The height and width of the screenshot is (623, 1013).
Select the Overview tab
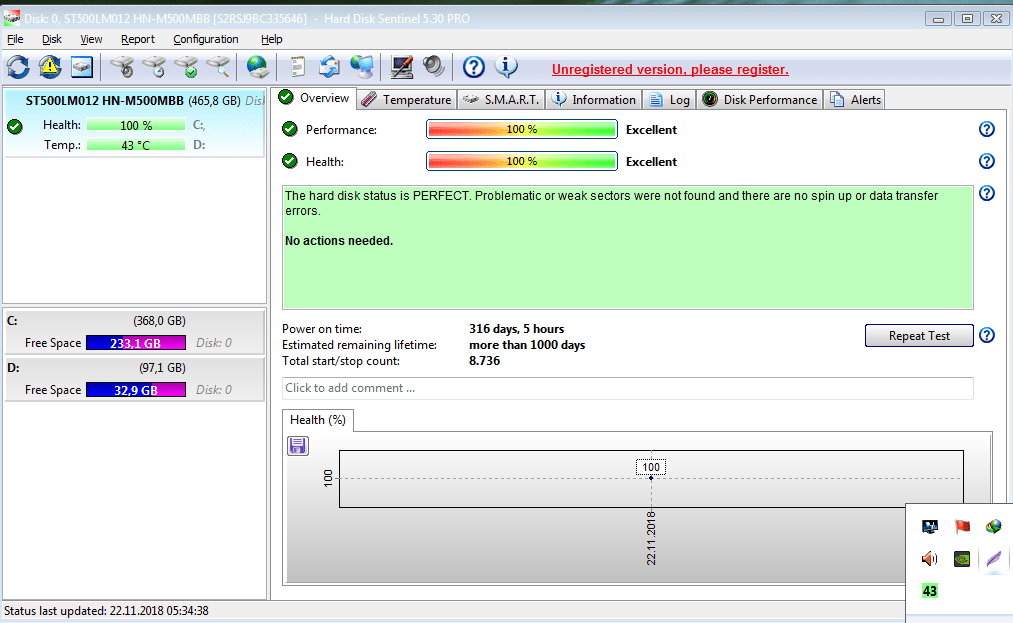(314, 98)
